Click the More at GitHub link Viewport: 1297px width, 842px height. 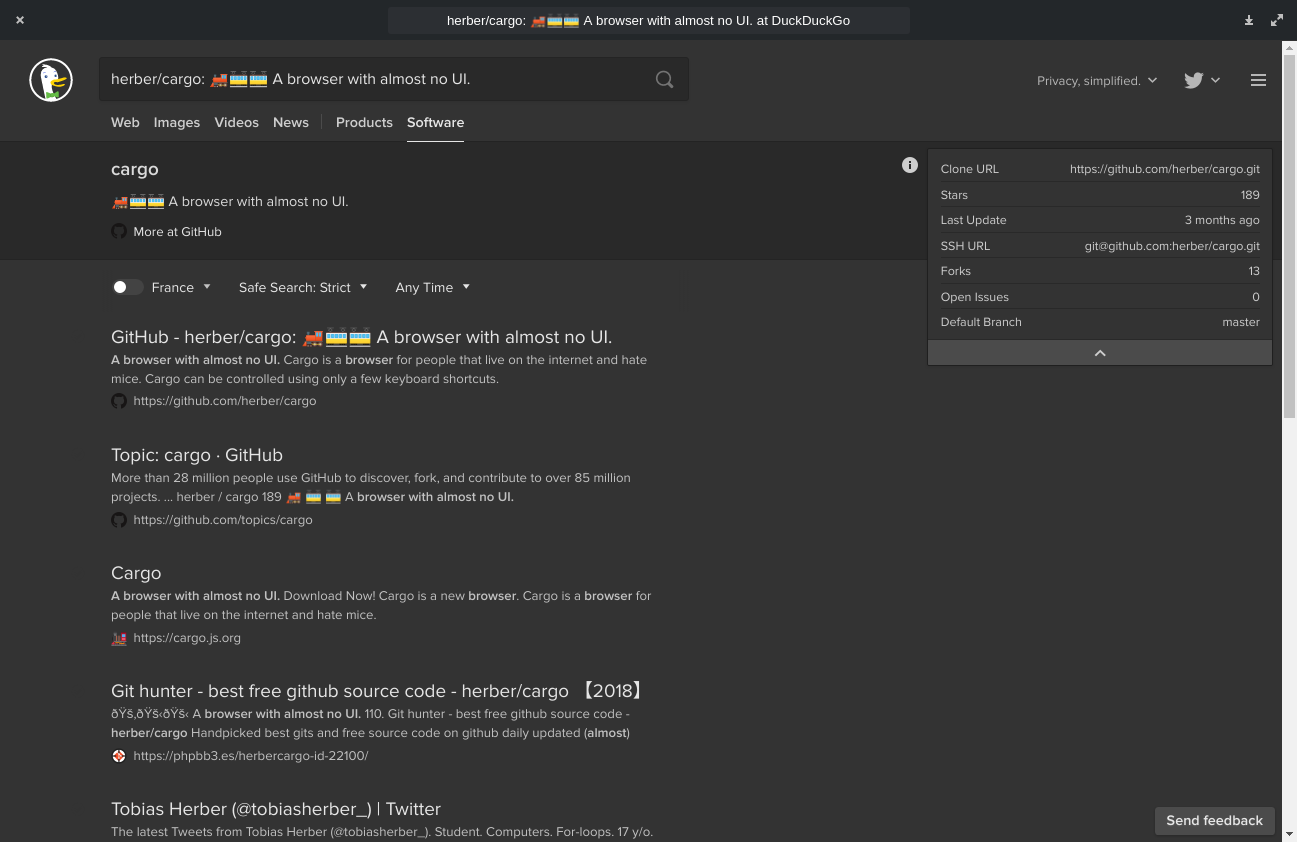point(177,231)
